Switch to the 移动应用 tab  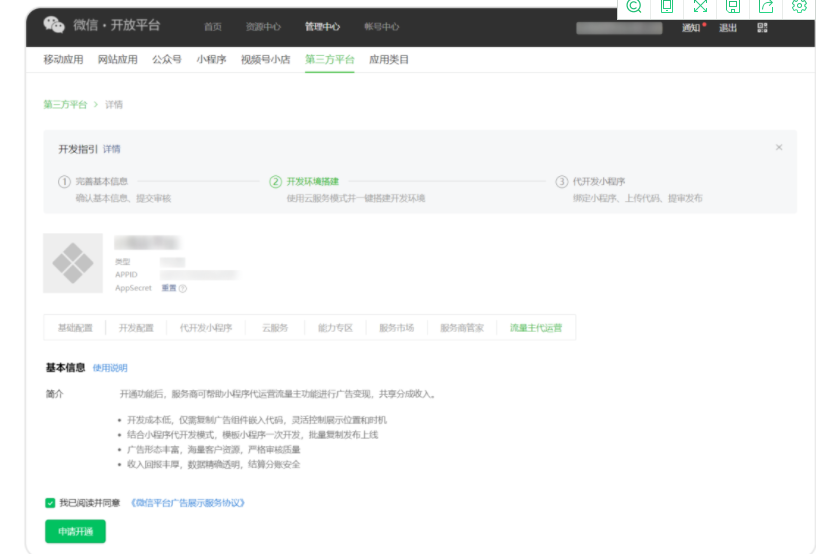[63, 60]
